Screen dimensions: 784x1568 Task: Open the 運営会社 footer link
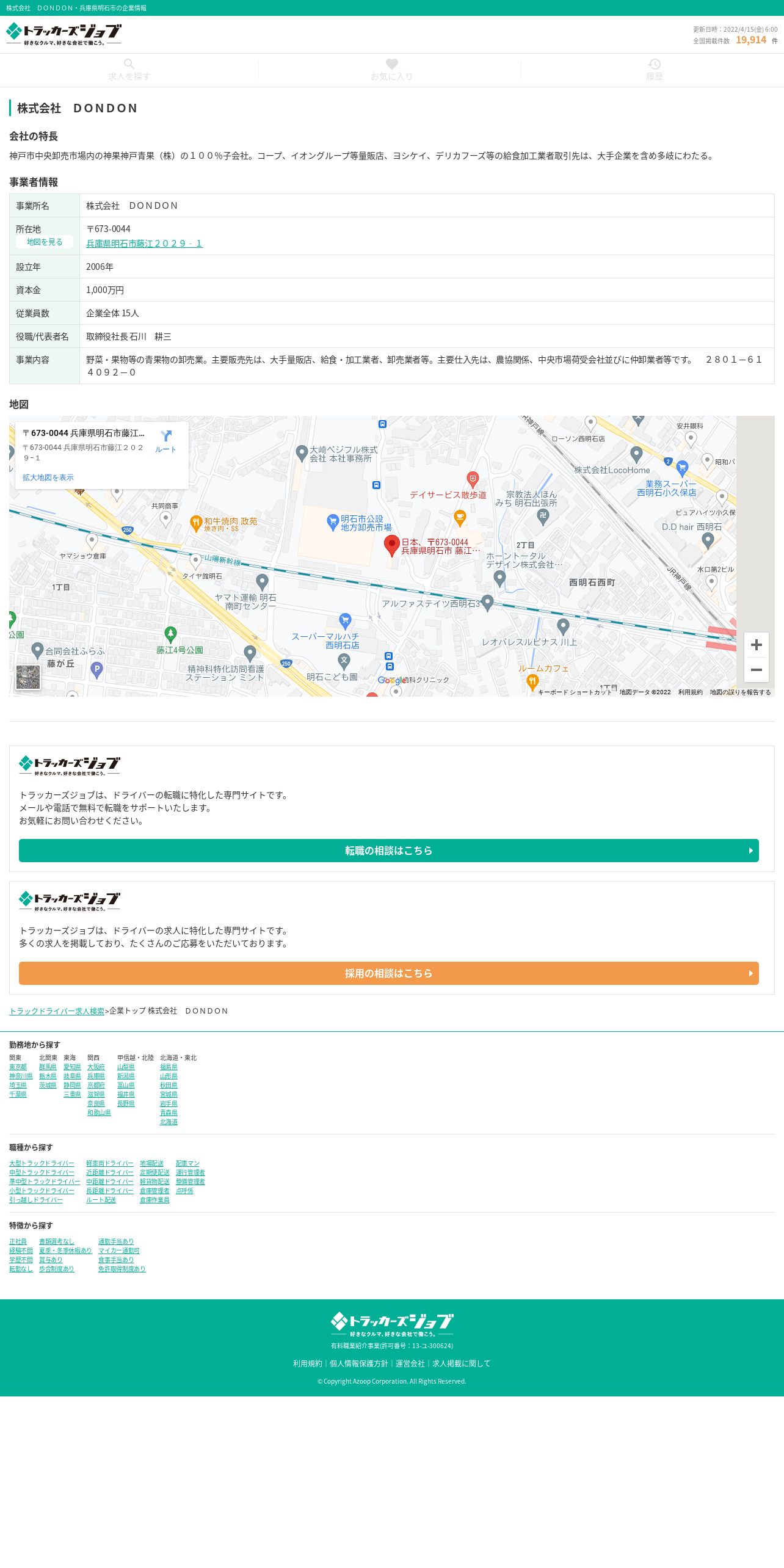tap(410, 1363)
